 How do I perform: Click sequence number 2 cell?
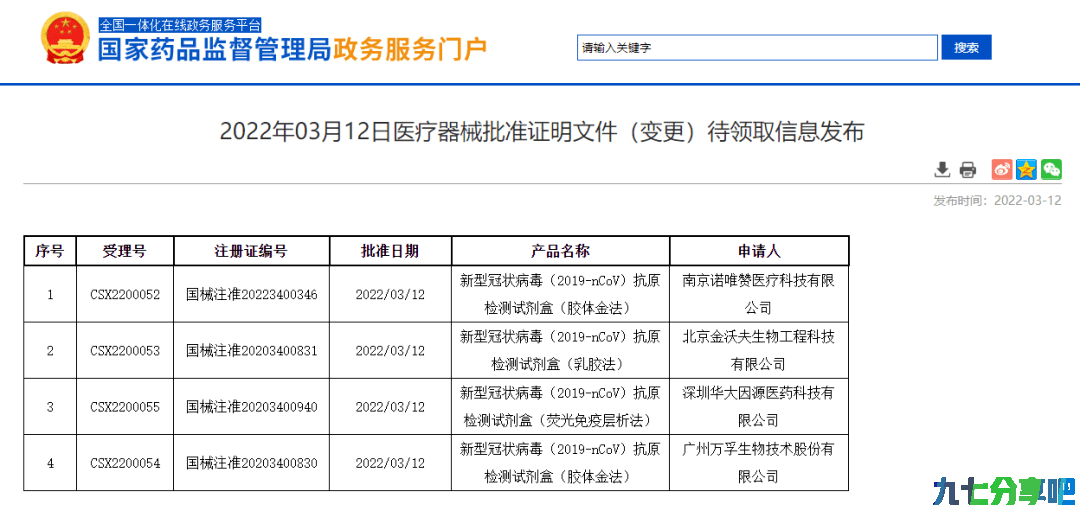50,351
